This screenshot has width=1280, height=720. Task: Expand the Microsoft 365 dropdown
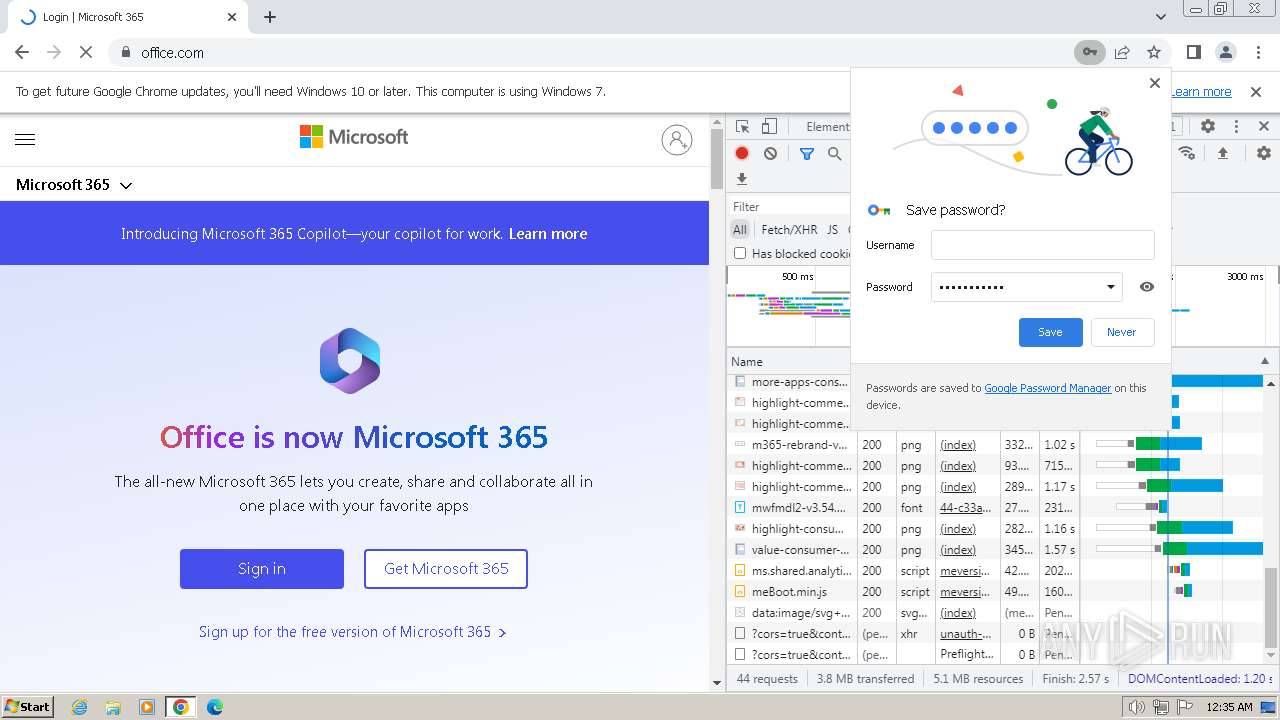(74, 185)
